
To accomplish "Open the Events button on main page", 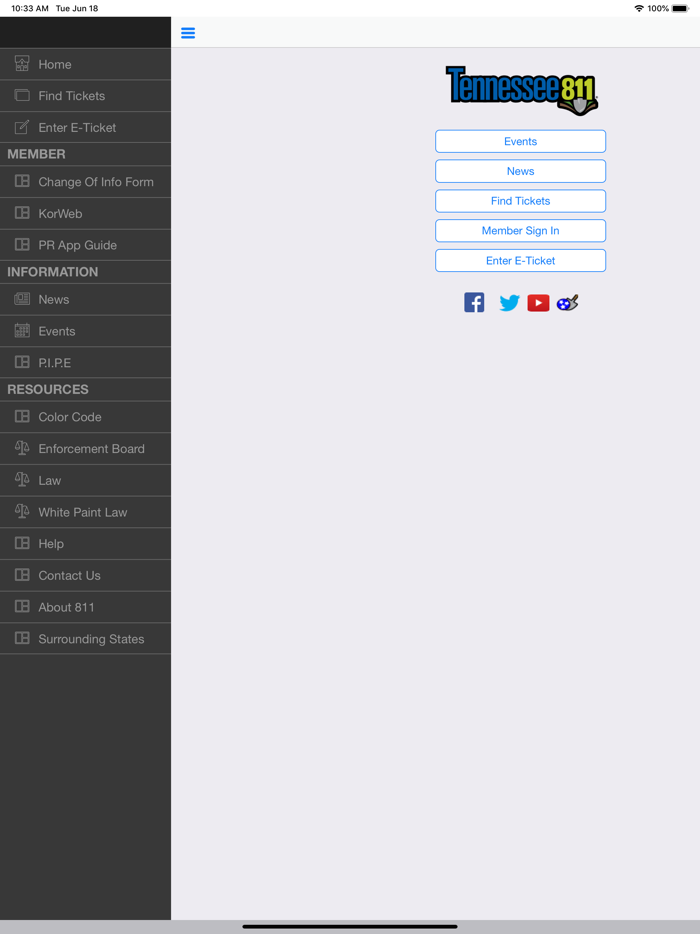I will pos(521,141).
